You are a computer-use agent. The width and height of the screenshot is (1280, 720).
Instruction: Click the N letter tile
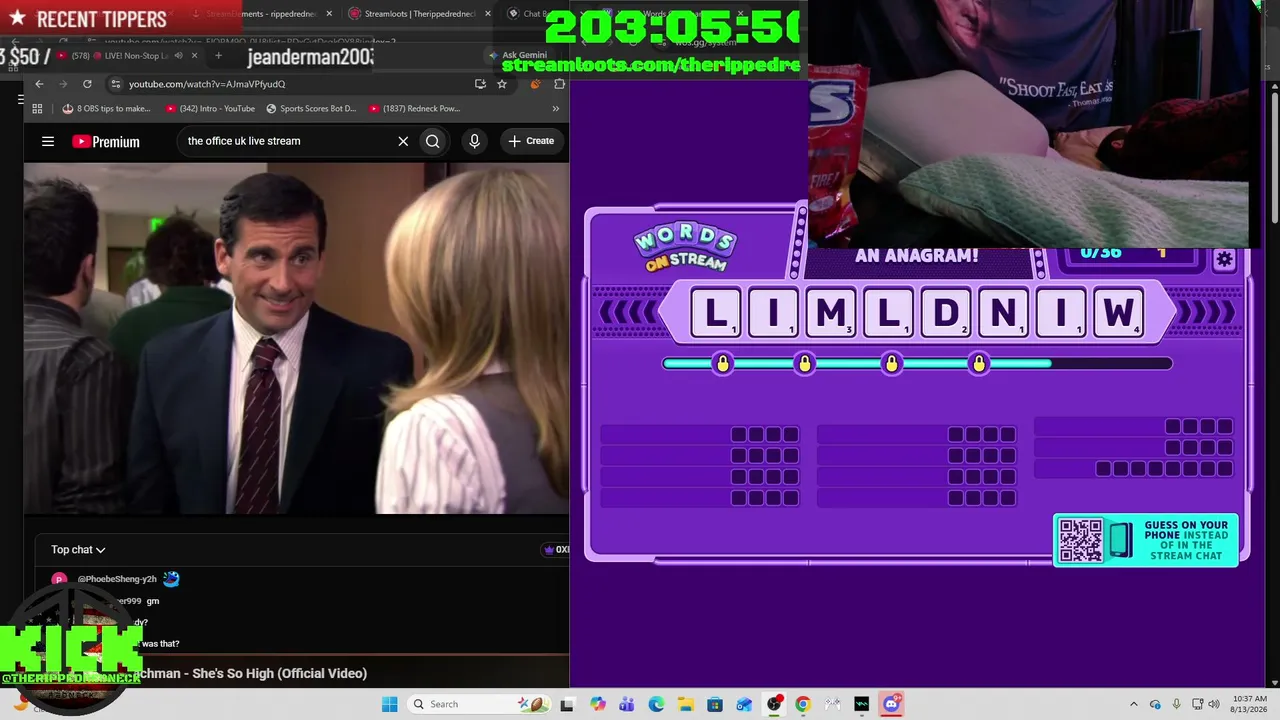1003,313
